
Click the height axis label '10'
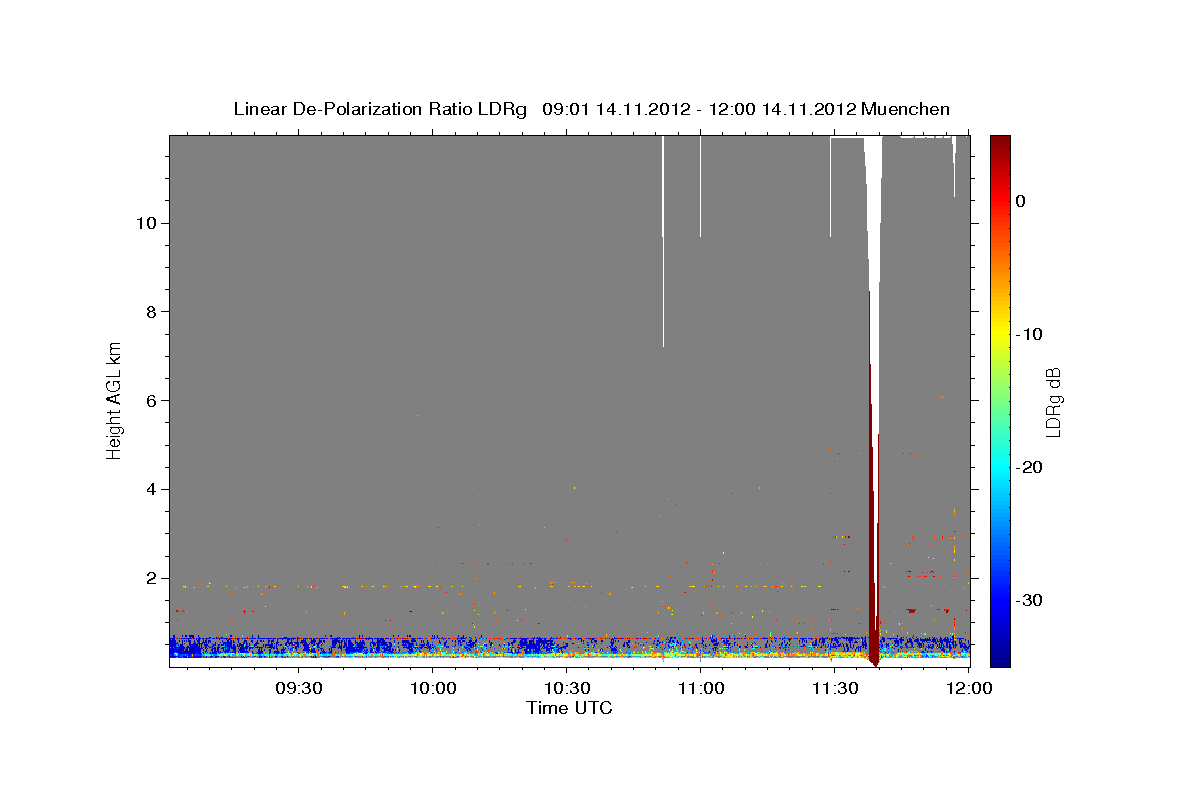(x=146, y=223)
